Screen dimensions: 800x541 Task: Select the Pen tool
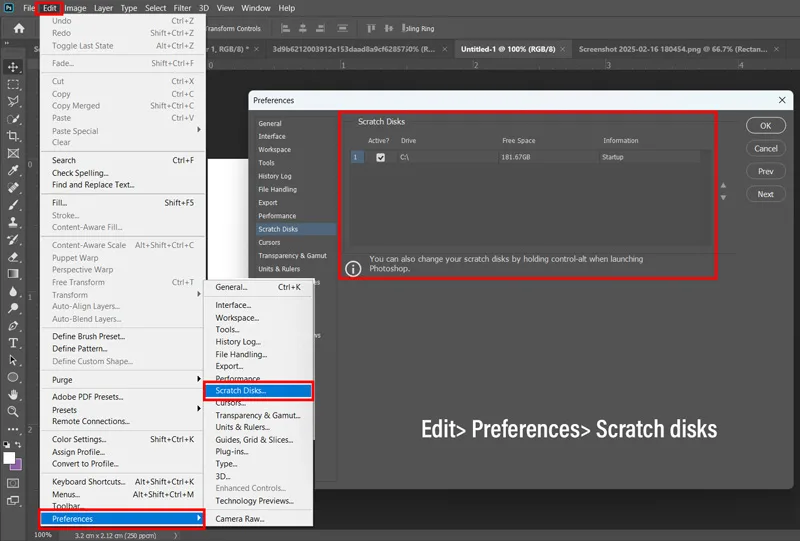coord(13,326)
